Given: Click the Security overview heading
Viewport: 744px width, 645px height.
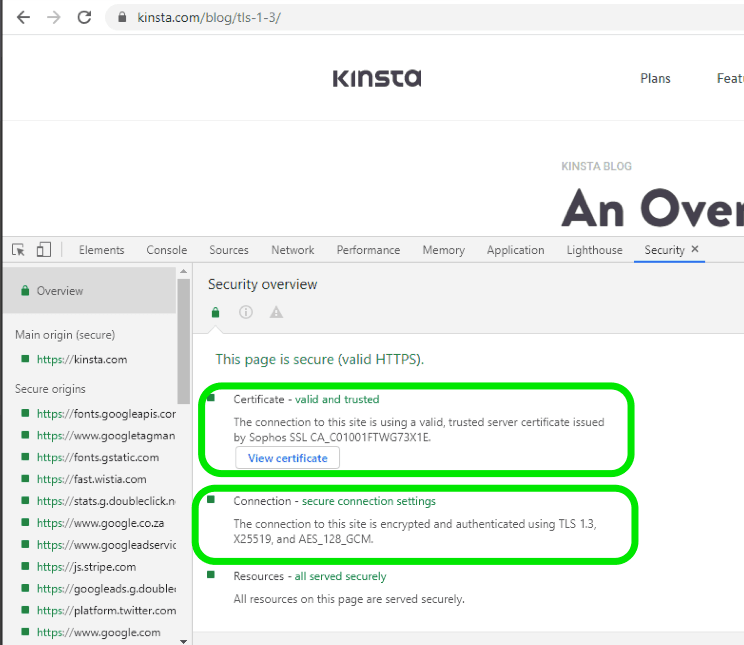Looking at the screenshot, I should coord(262,284).
